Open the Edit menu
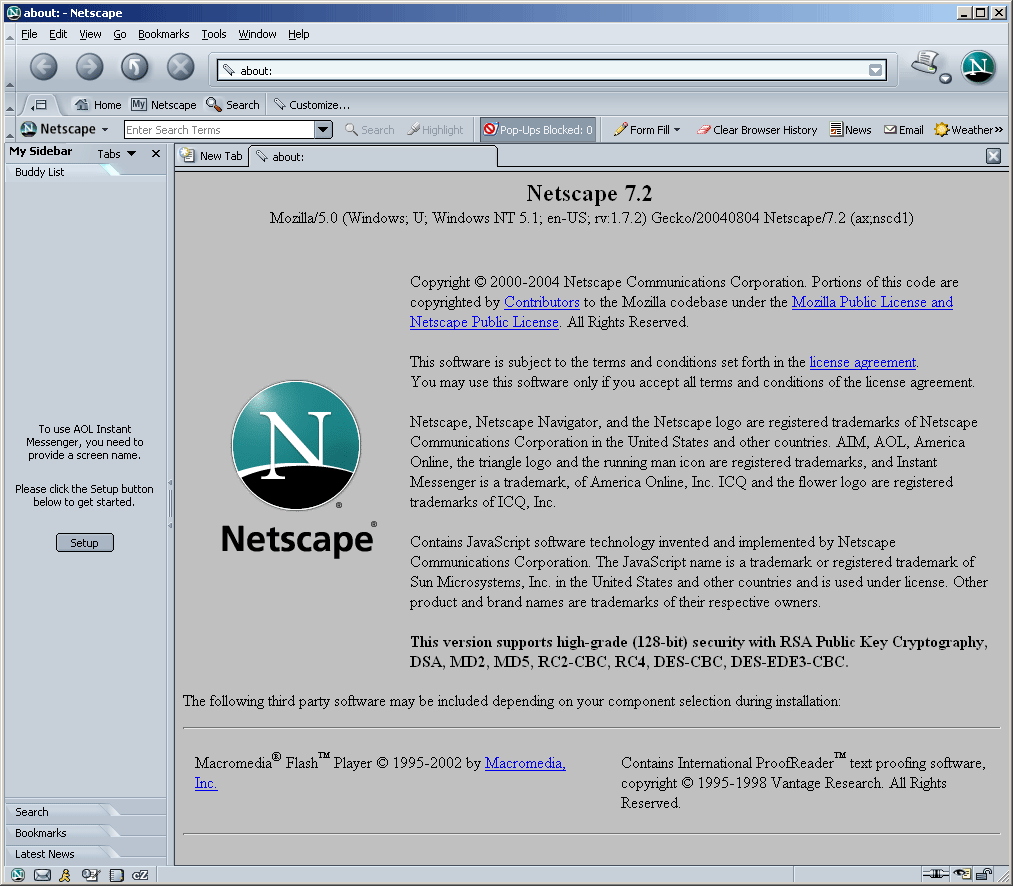The width and height of the screenshot is (1013, 886). click(57, 34)
